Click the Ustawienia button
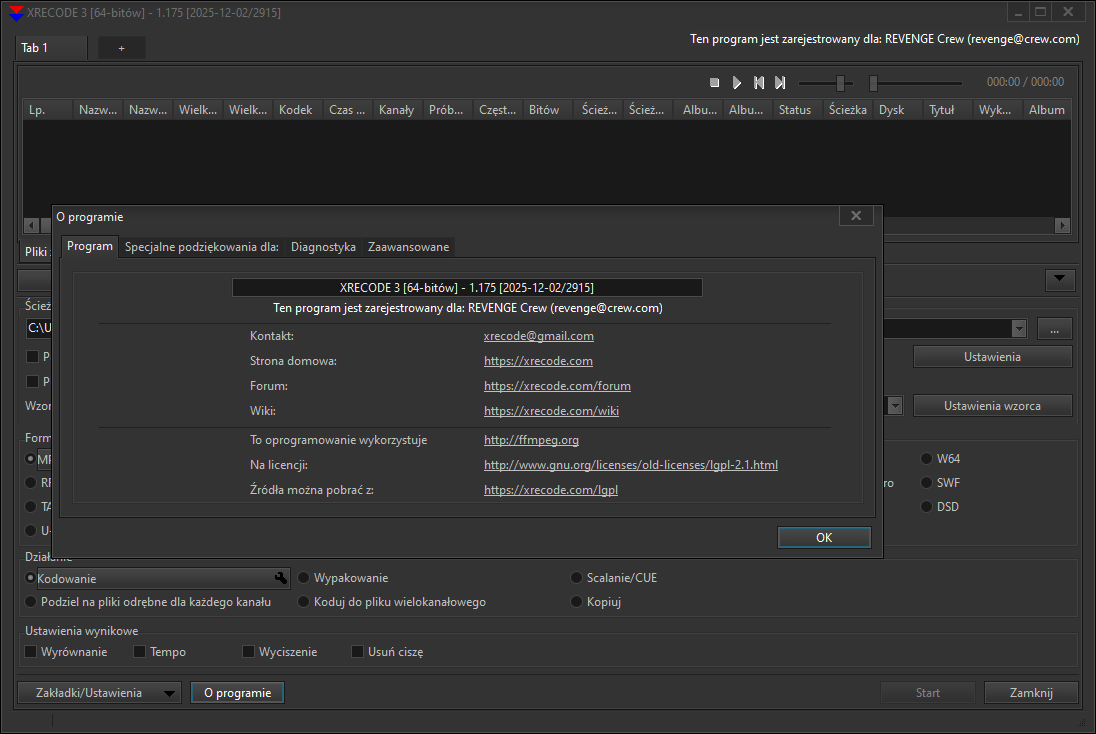The image size is (1096, 734). 993,357
